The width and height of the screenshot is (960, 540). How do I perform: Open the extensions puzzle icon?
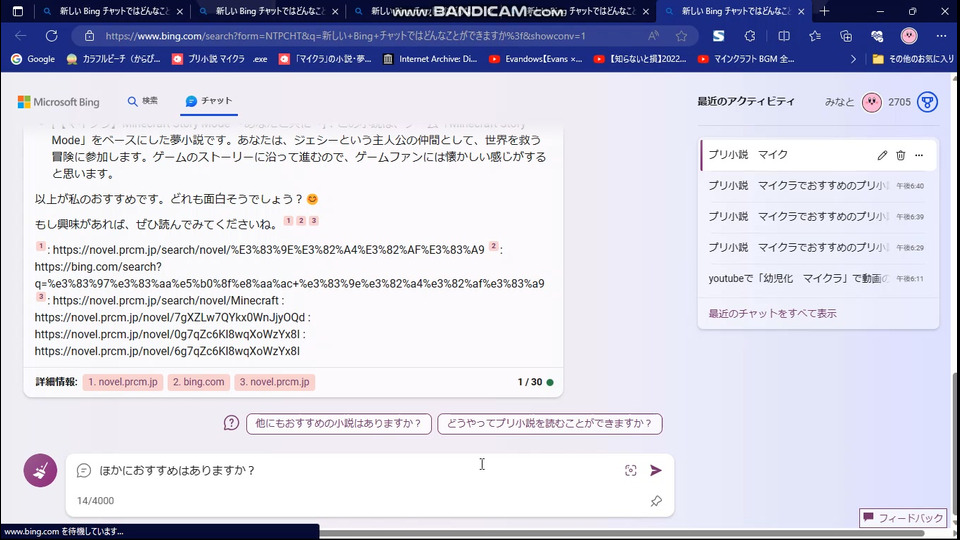click(749, 36)
